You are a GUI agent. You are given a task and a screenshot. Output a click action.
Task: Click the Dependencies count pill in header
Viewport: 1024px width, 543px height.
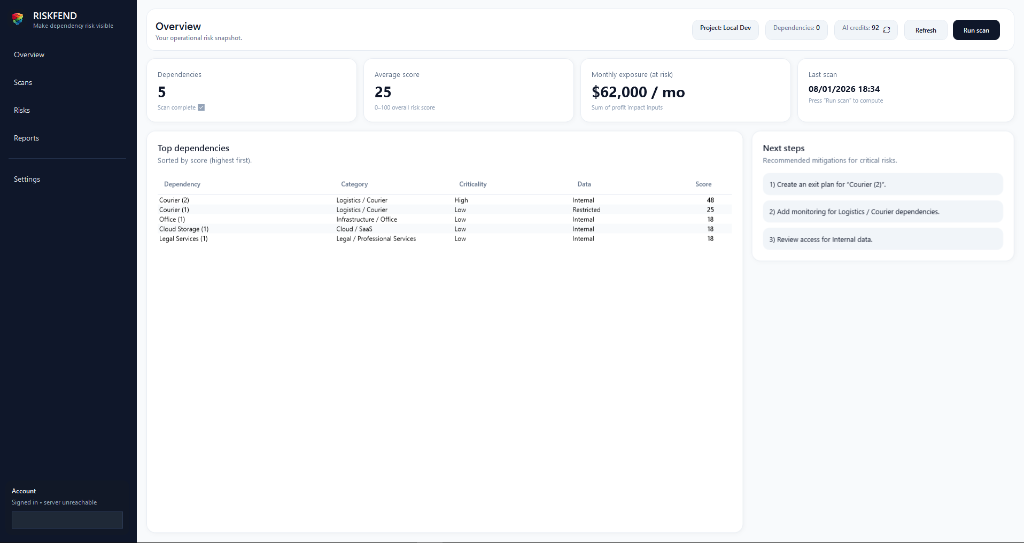point(796,29)
